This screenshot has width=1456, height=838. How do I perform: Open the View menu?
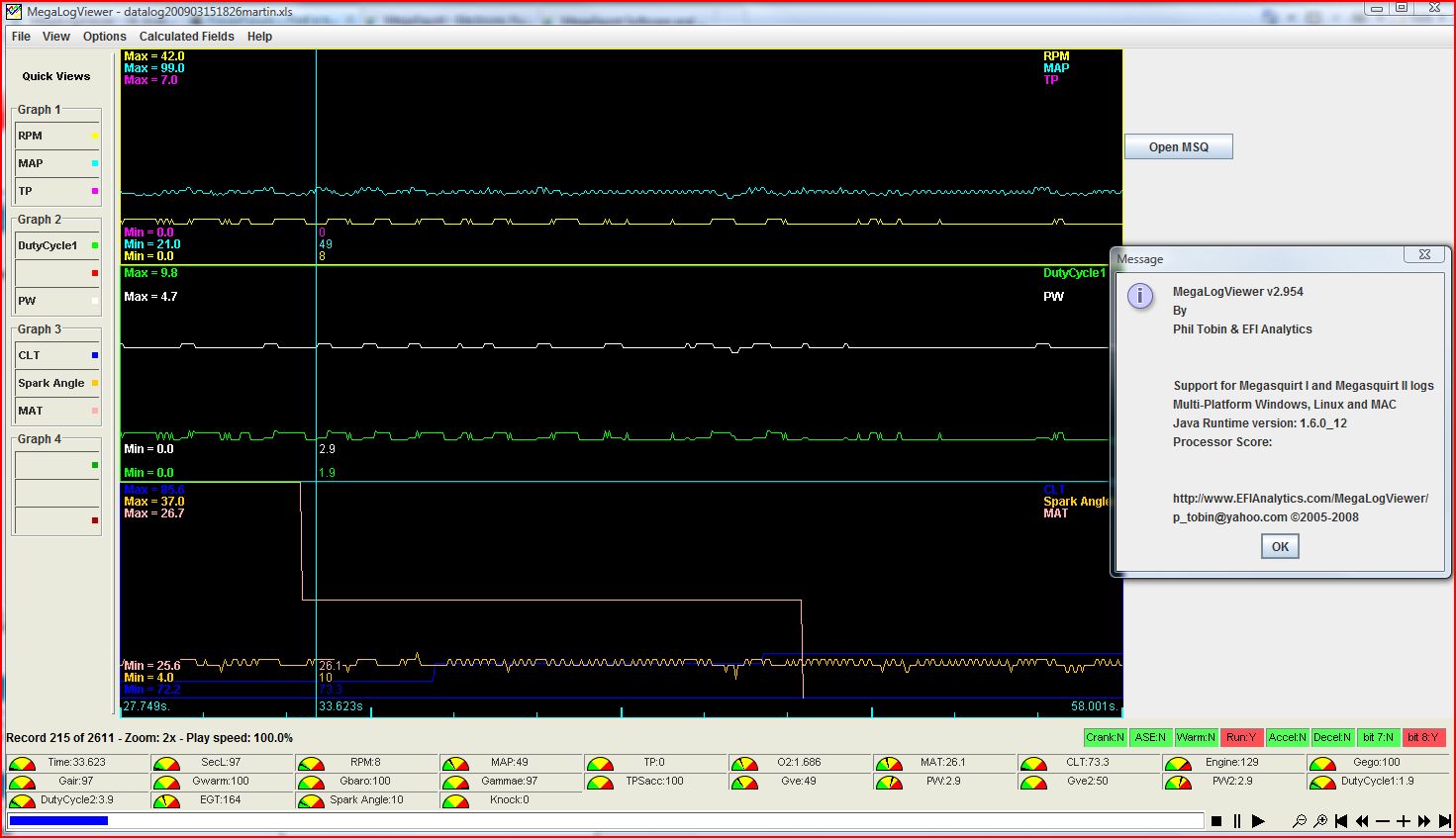56,37
